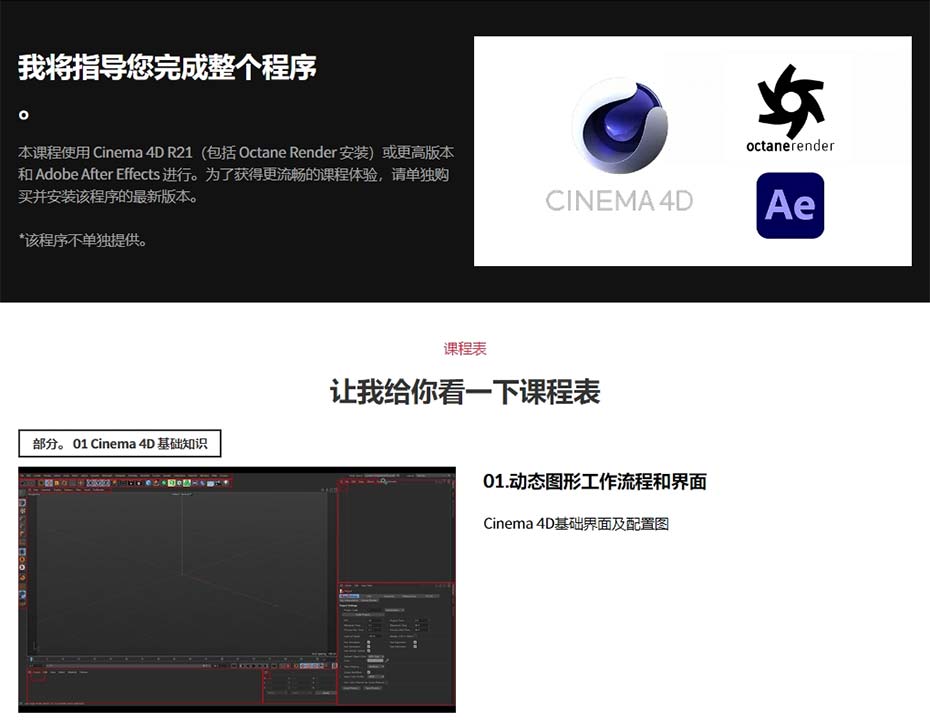Click the octanerender wordmark text
The height and width of the screenshot is (727, 930).
click(790, 146)
